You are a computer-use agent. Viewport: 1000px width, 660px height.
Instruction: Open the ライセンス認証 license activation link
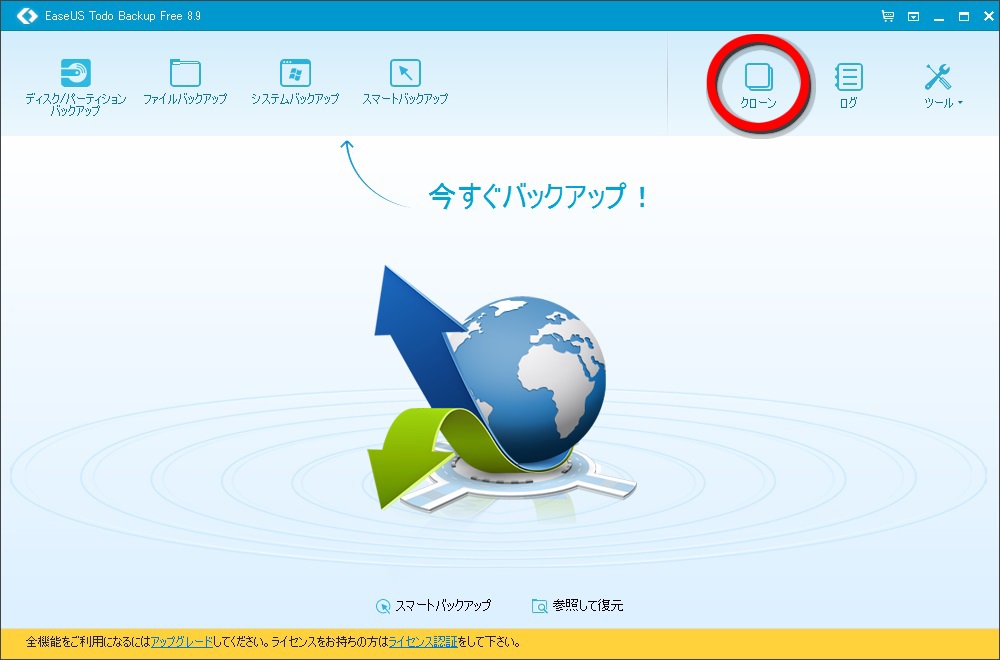tap(423, 642)
